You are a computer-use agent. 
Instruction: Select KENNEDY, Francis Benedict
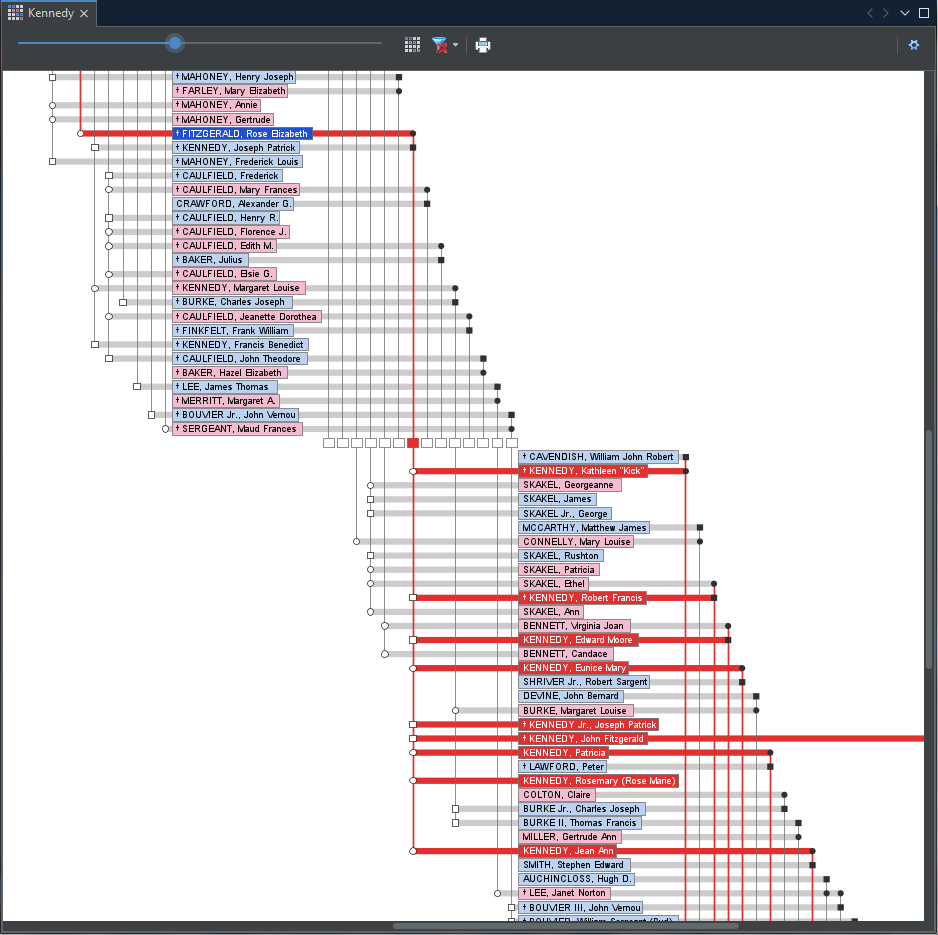(x=240, y=345)
